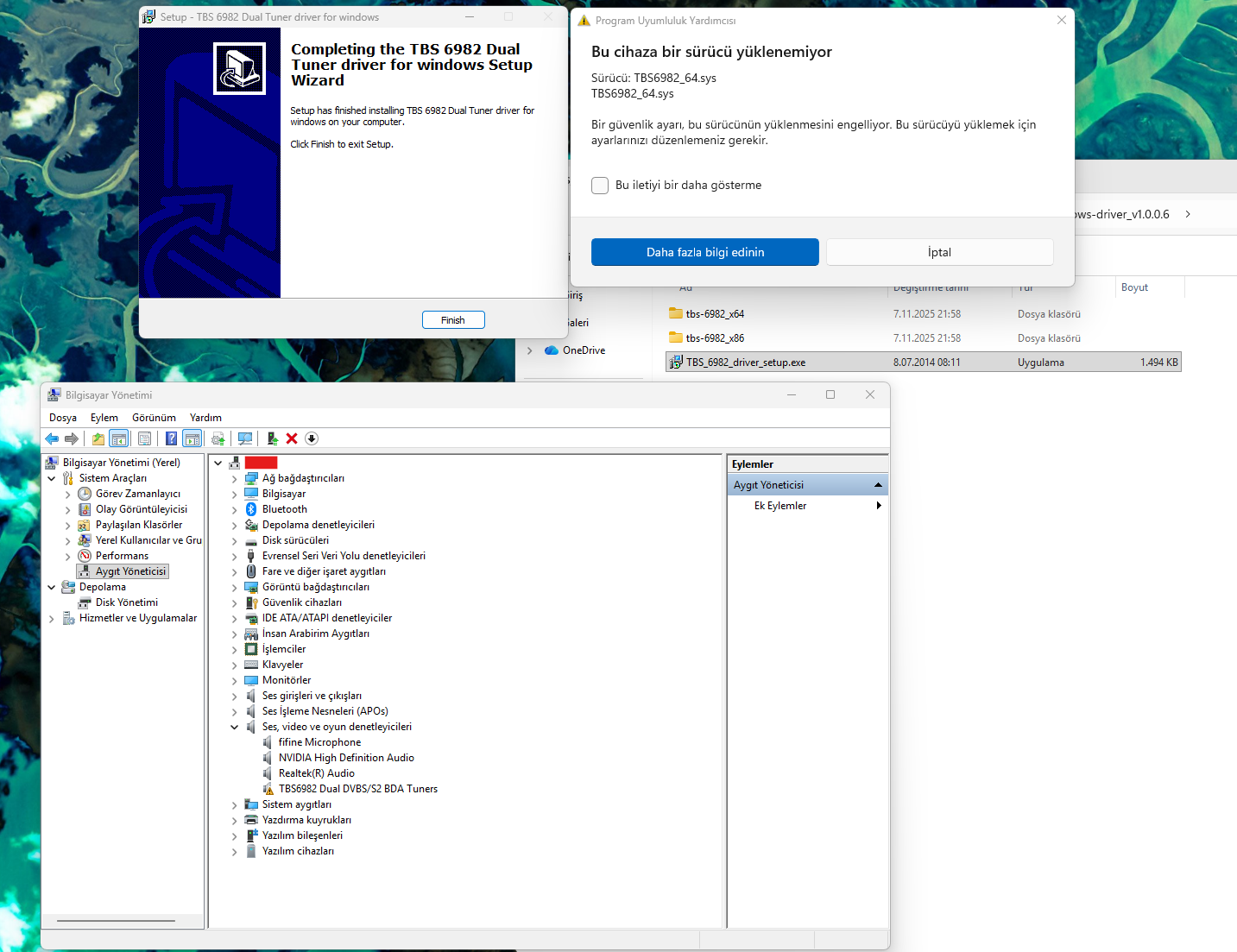Click the TBS_6982_driver_setup.exe installer icon
Viewport: 1237px width, 952px height.
click(x=676, y=362)
